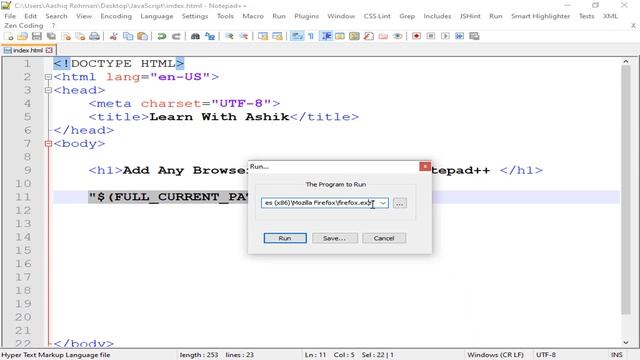Open the Smart Highlighter menu
This screenshot has height=360, width=640.
(x=540, y=16)
